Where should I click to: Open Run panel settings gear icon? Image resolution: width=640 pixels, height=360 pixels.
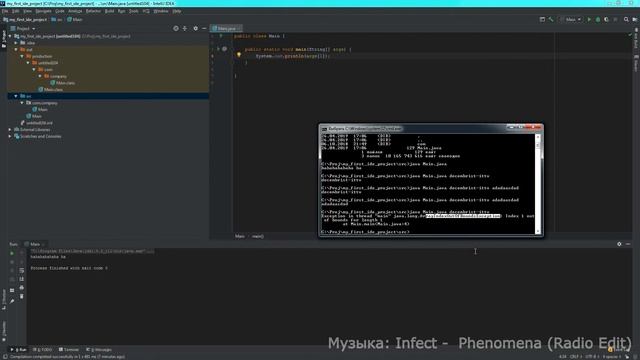click(619, 244)
